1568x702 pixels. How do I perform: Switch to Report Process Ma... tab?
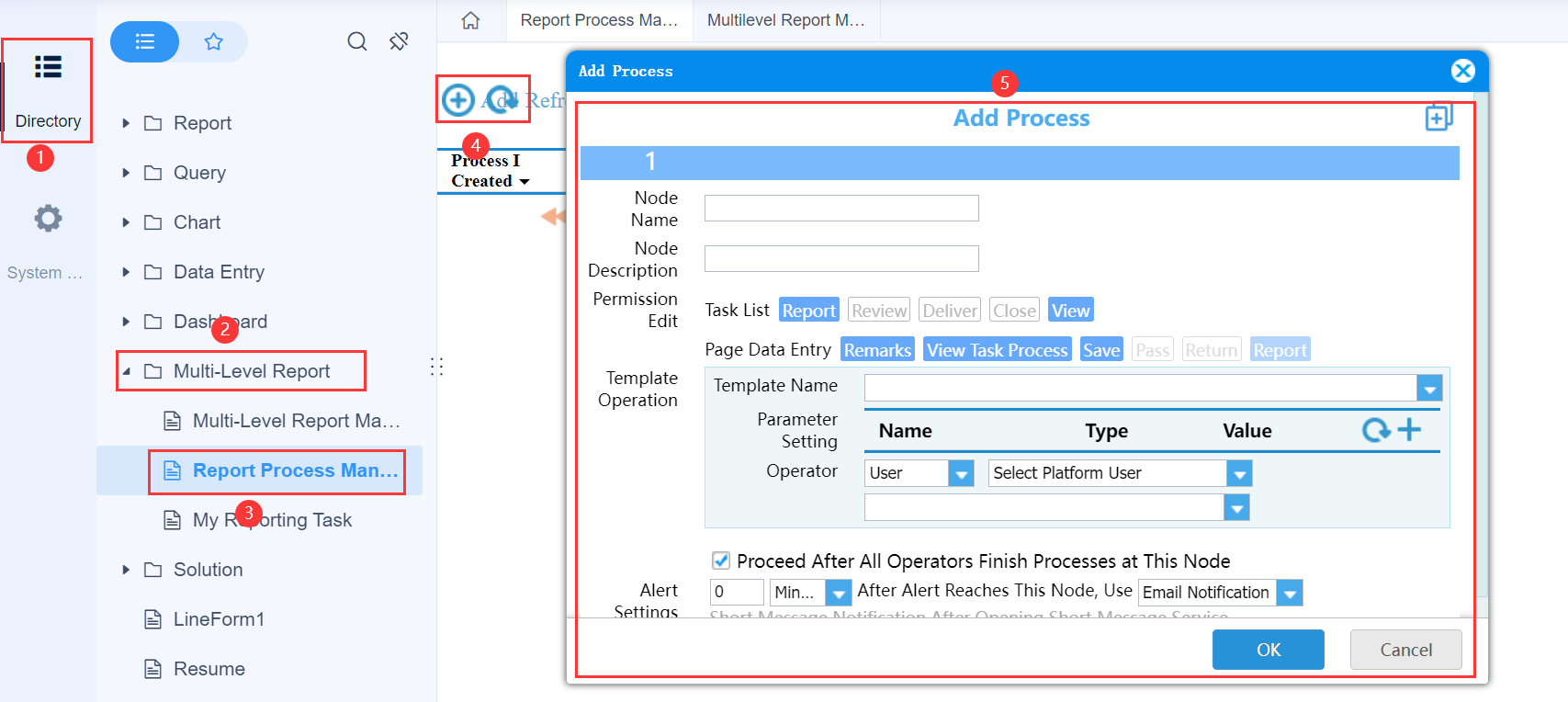599,20
